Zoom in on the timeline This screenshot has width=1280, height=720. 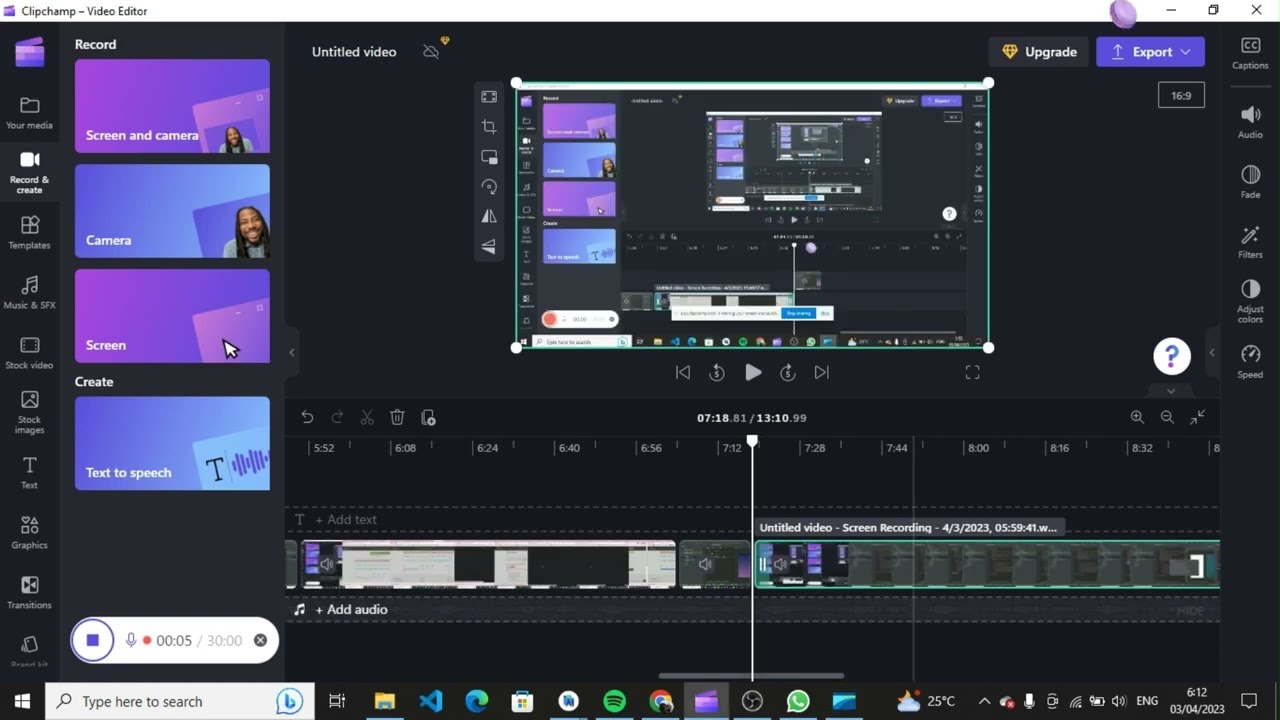(1137, 417)
